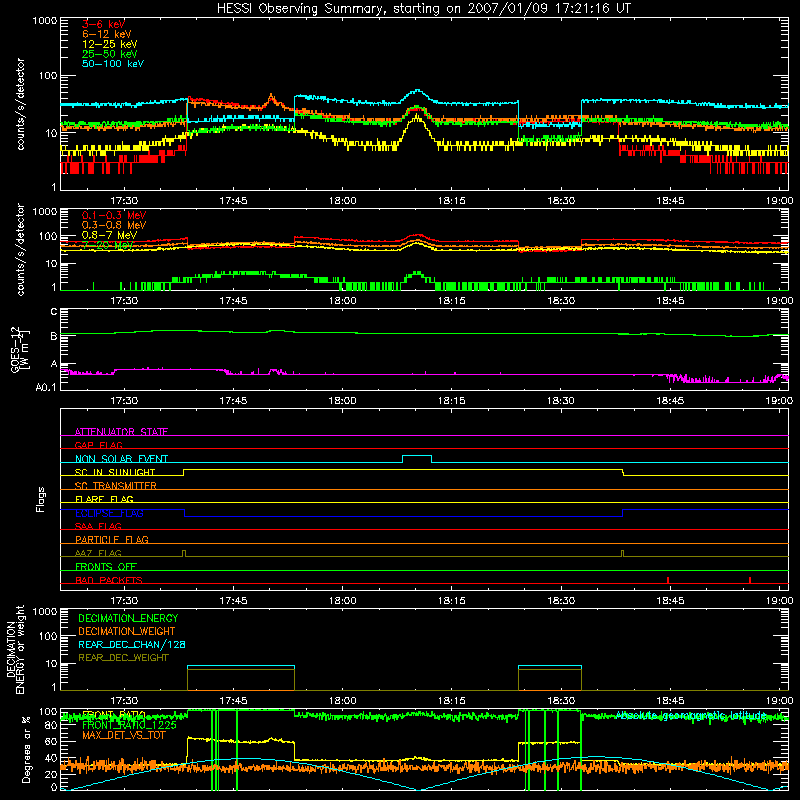Select the GAP_FLAG label
Screen dimensions: 800x800
pos(98,445)
